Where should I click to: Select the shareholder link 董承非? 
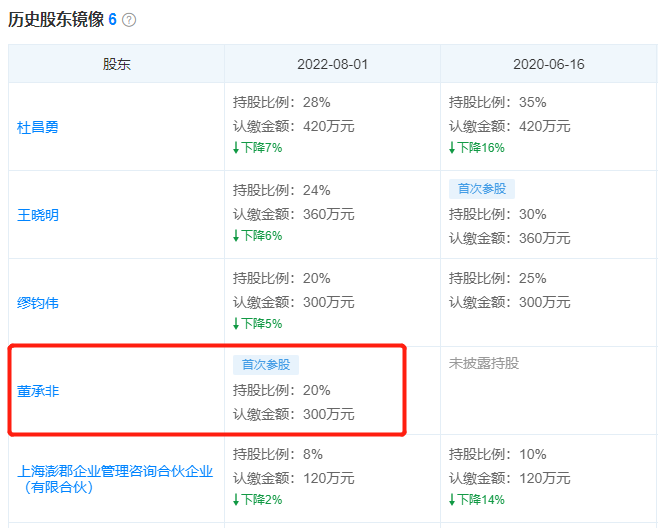38,391
